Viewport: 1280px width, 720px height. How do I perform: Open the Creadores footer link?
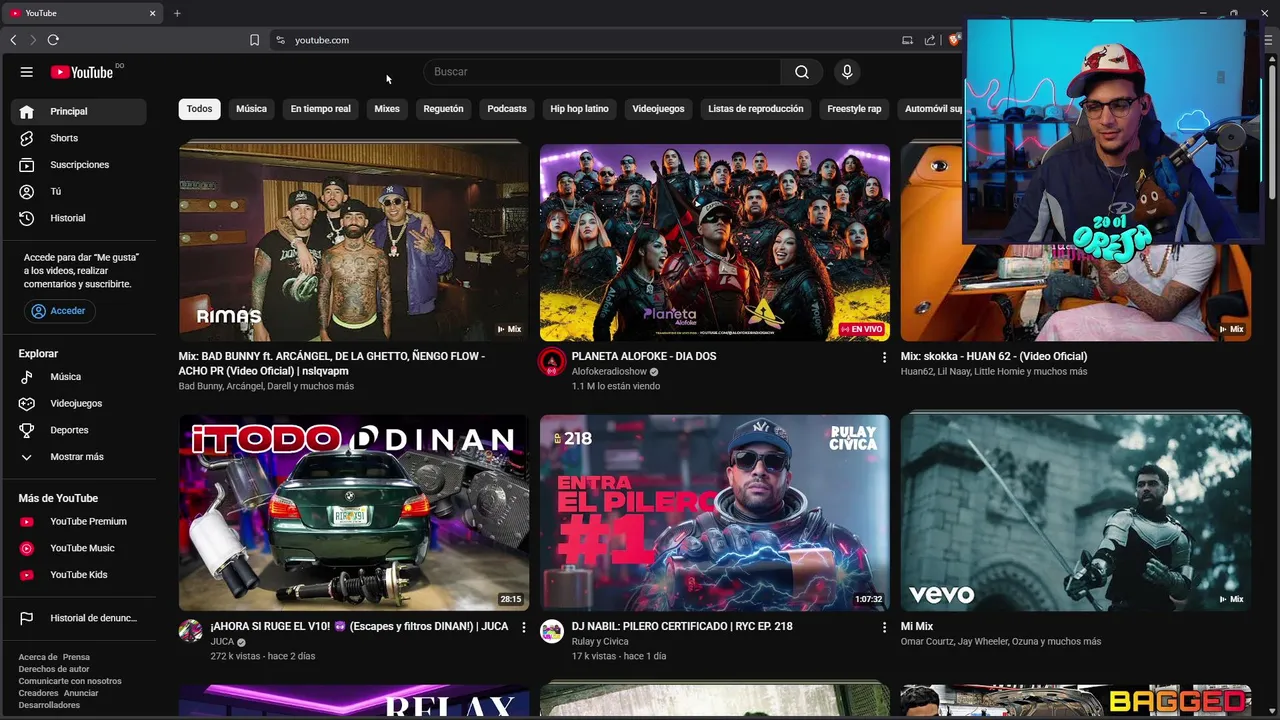coord(38,693)
